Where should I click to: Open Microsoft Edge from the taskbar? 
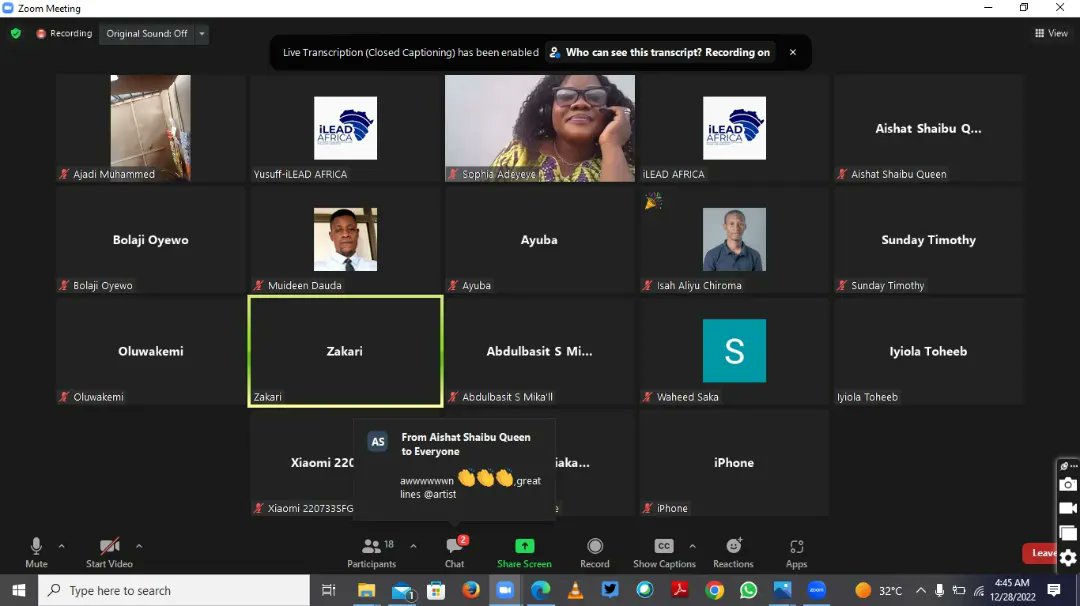click(541, 590)
